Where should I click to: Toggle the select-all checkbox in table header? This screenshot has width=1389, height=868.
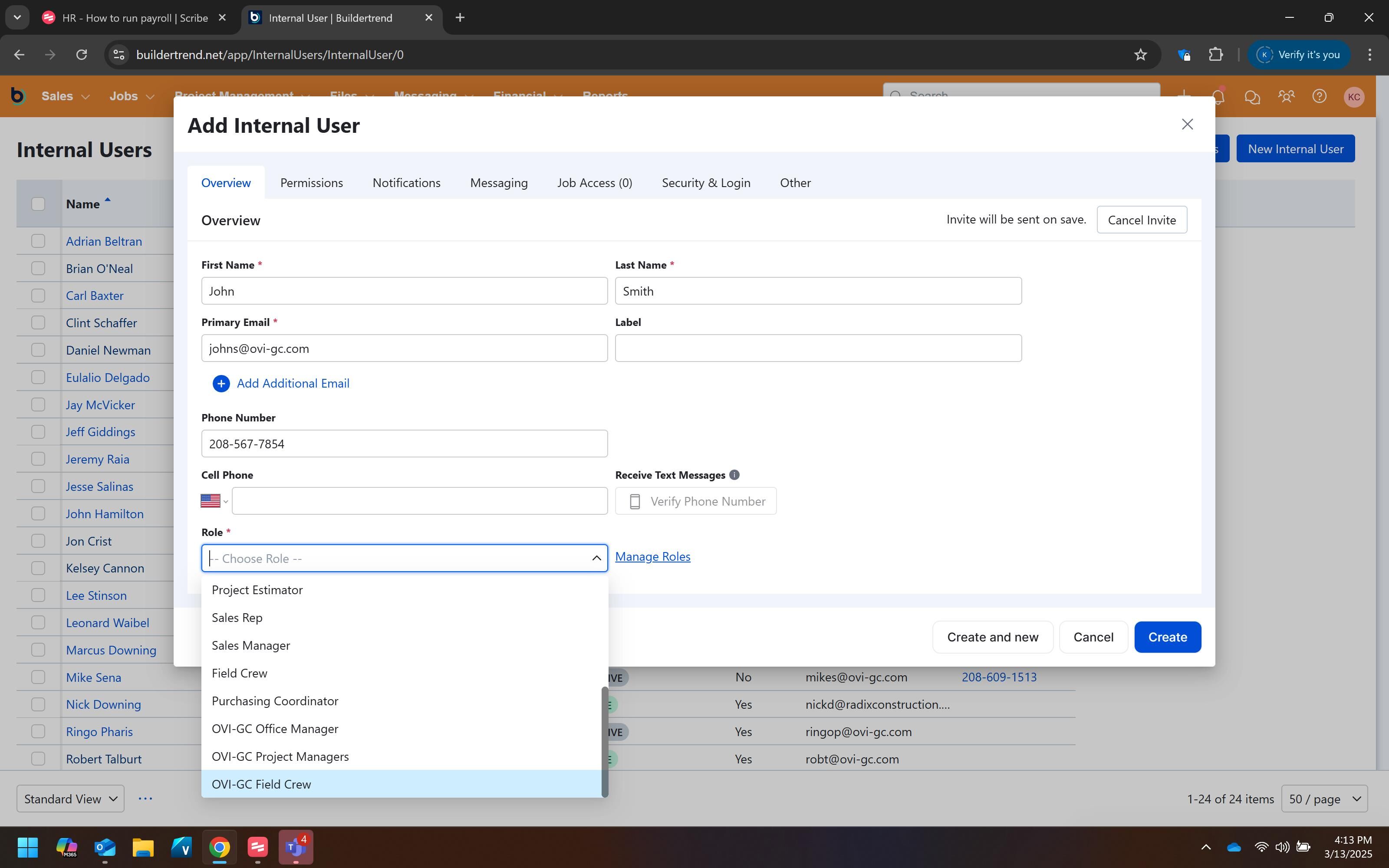click(38, 204)
